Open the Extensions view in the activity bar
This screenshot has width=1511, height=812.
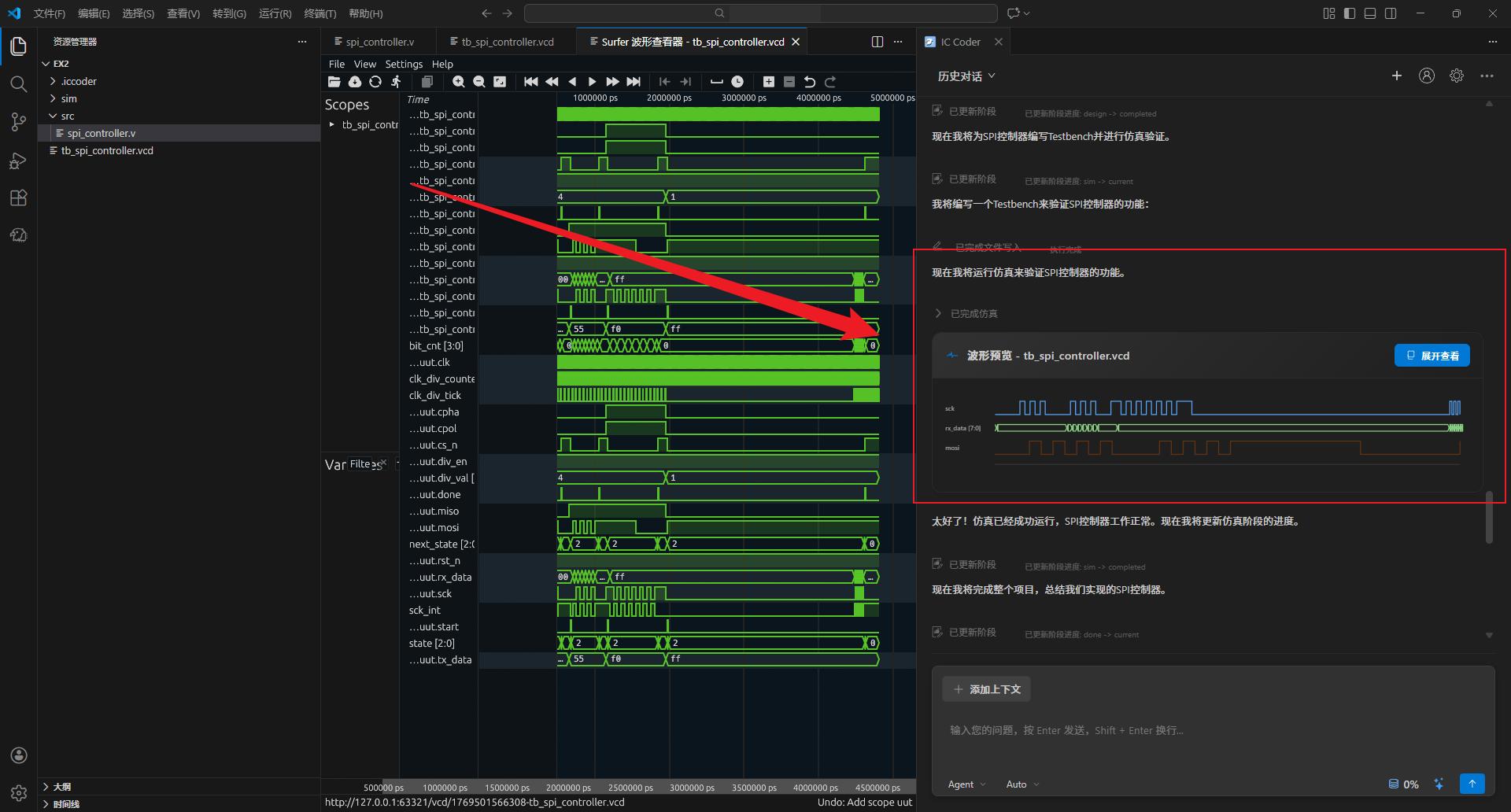tap(19, 198)
